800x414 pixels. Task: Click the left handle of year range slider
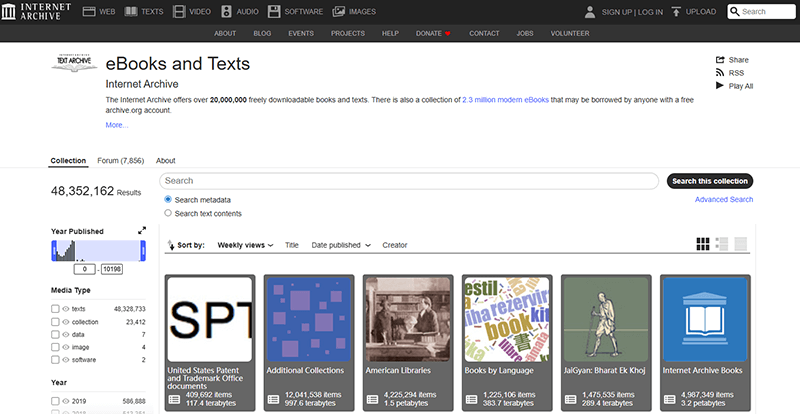coord(54,251)
